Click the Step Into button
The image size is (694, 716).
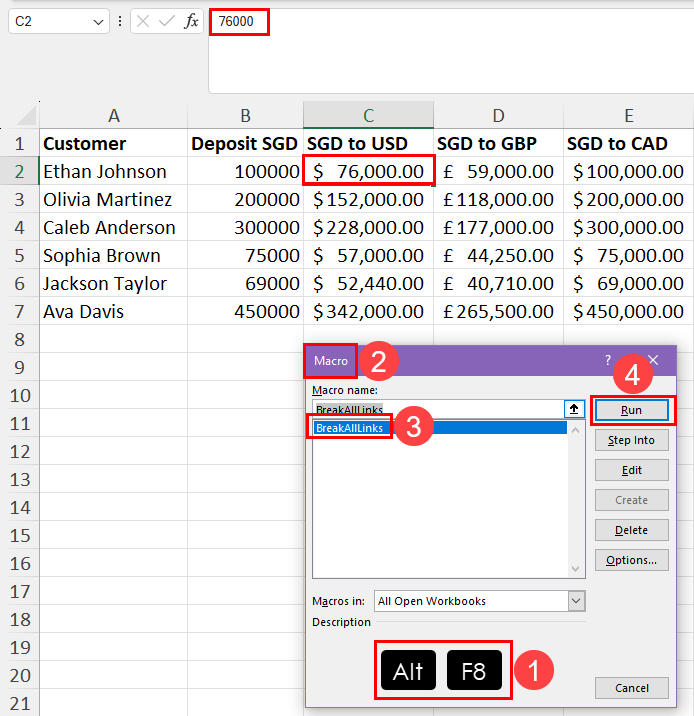(x=631, y=440)
